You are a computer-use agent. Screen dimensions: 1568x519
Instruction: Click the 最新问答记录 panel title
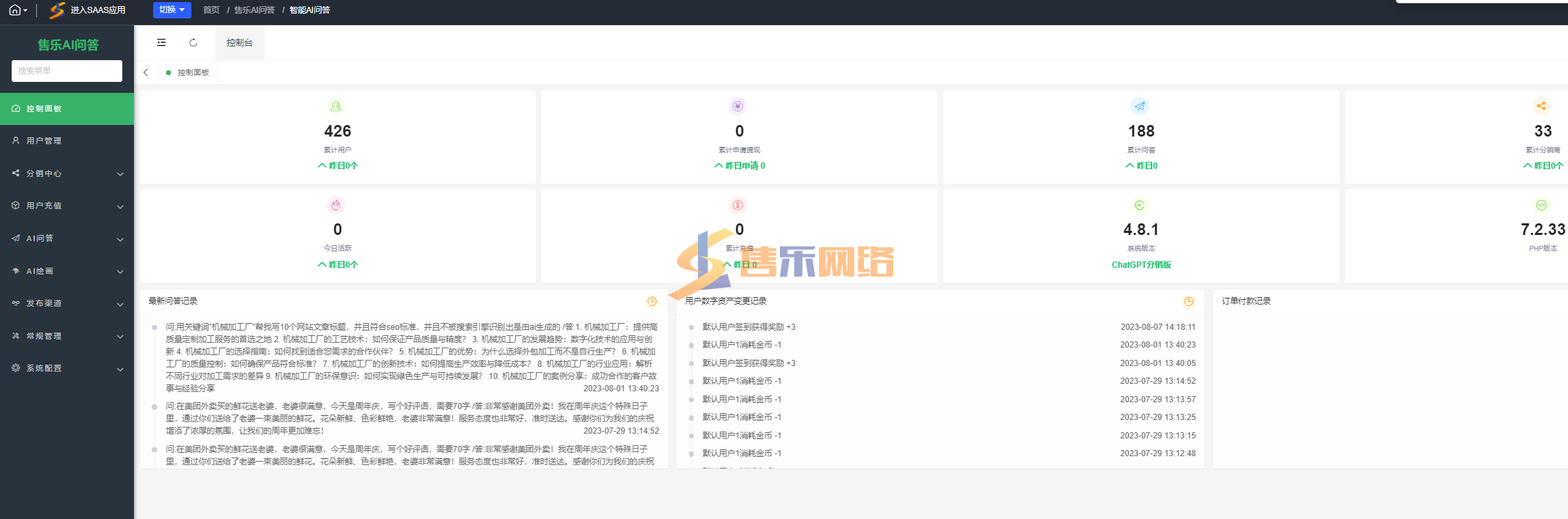click(x=173, y=301)
